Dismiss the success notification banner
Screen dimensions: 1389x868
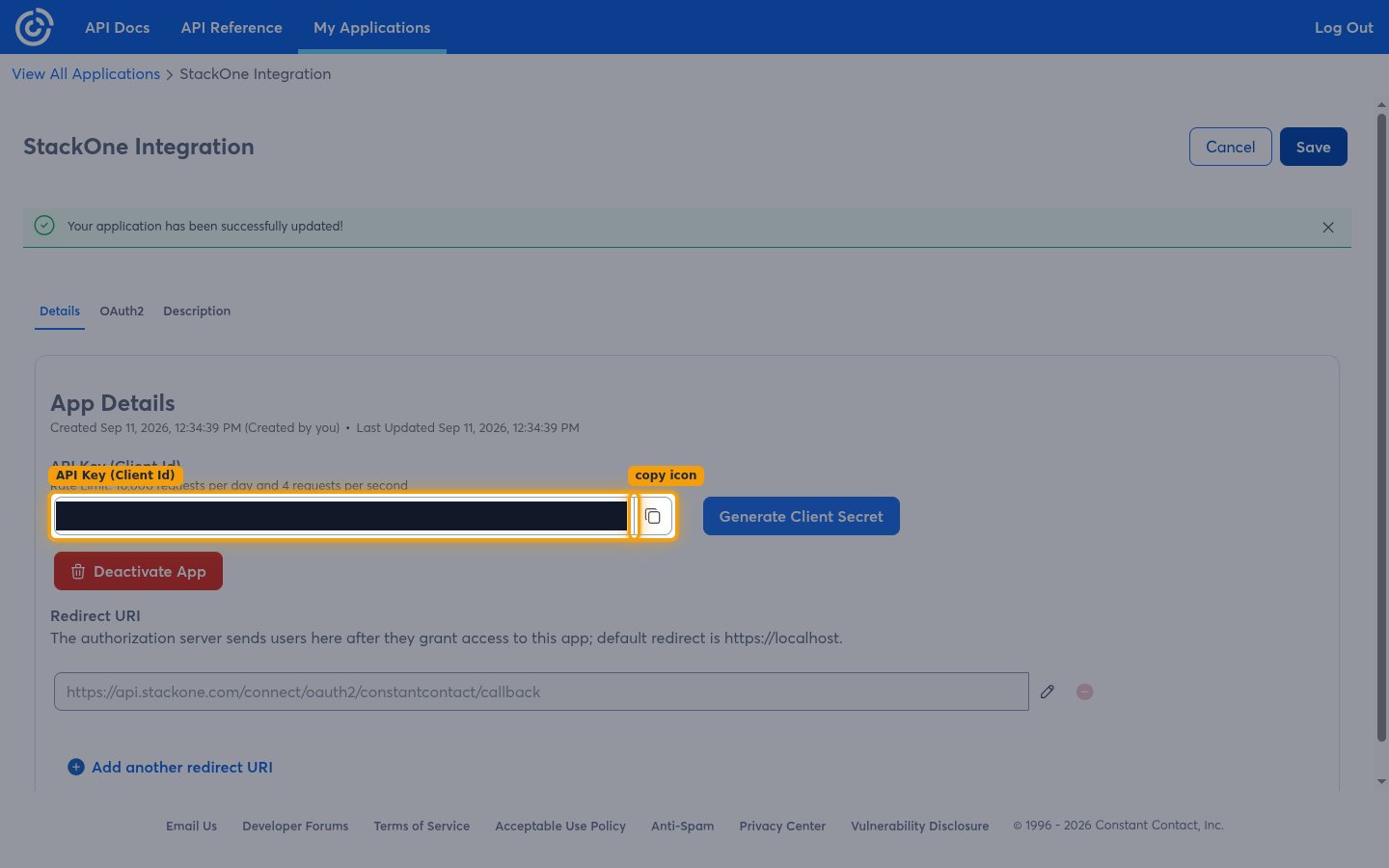point(1328,228)
